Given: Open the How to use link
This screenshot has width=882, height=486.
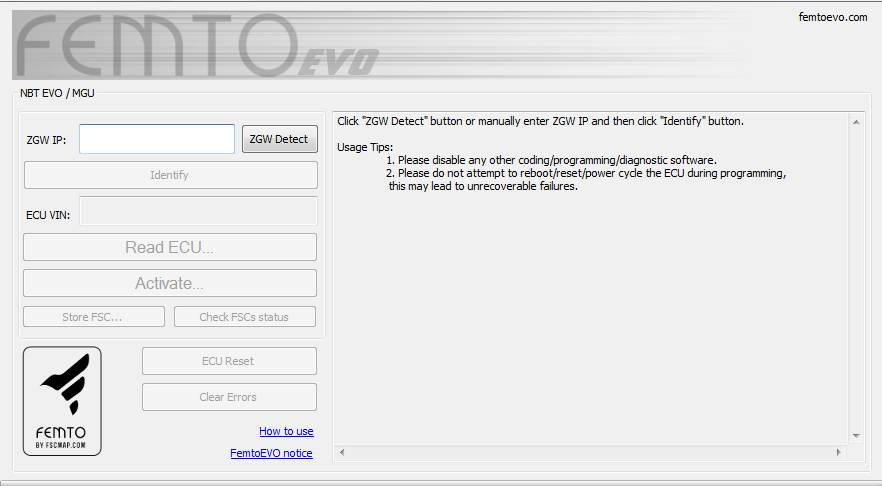Looking at the screenshot, I should pos(286,431).
